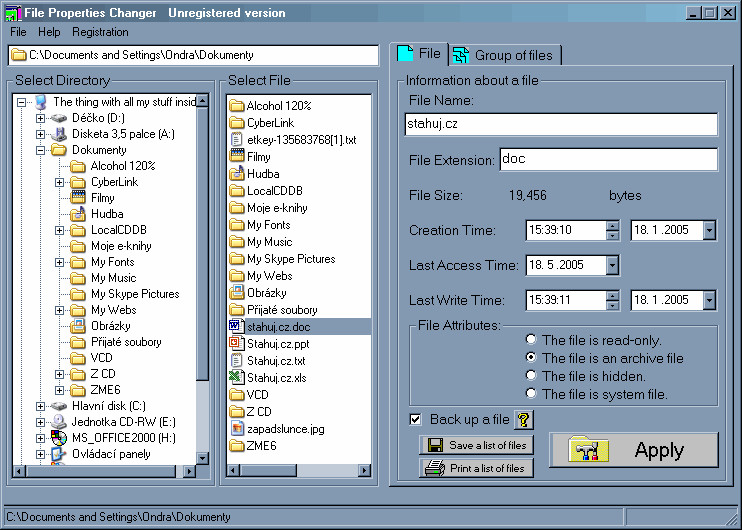Switch to the File tab
Viewport: 742px width, 530px height.
pyautogui.click(x=419, y=53)
